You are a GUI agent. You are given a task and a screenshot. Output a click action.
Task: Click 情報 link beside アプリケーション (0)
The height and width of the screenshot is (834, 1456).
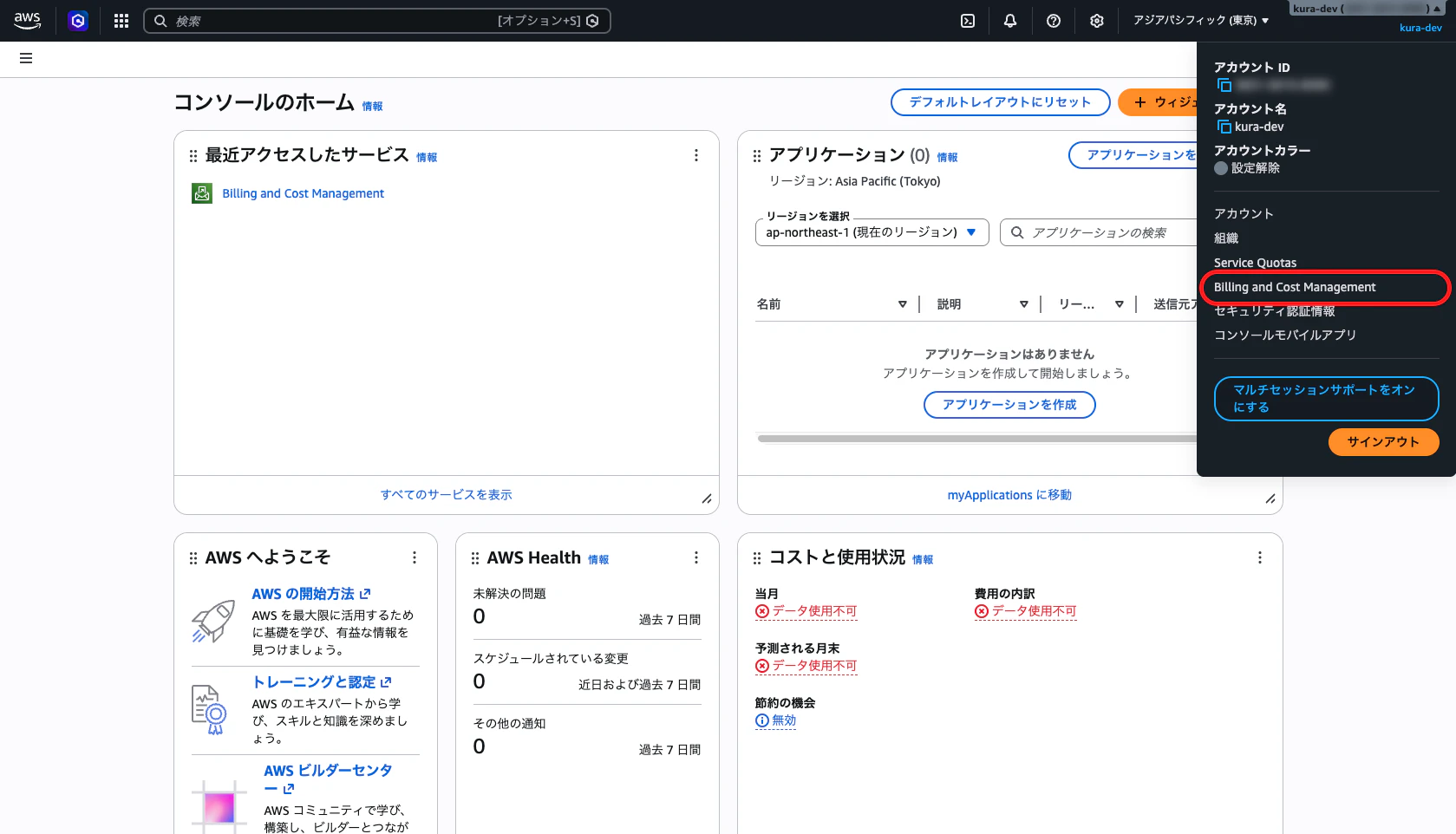947,157
